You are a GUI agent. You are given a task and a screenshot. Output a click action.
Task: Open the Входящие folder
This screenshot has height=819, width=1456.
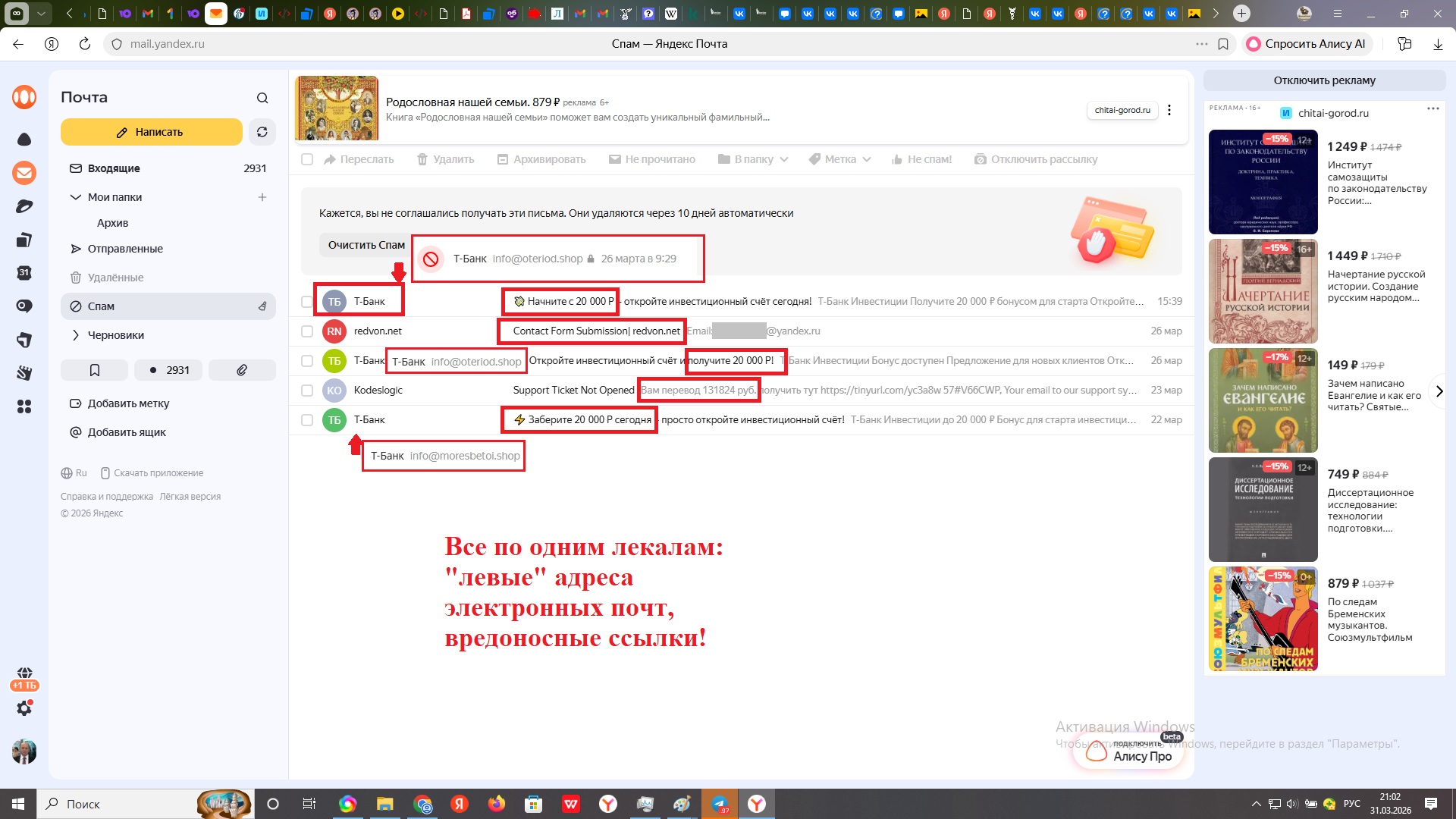(x=114, y=168)
